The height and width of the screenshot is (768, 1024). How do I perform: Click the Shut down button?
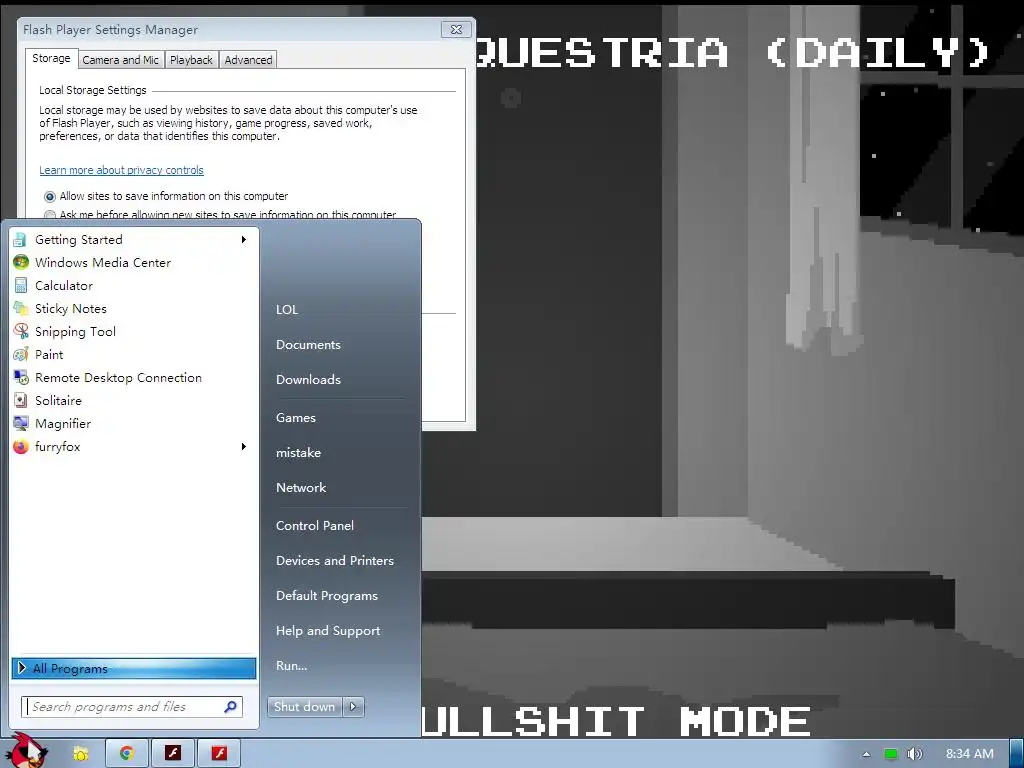[x=304, y=707]
